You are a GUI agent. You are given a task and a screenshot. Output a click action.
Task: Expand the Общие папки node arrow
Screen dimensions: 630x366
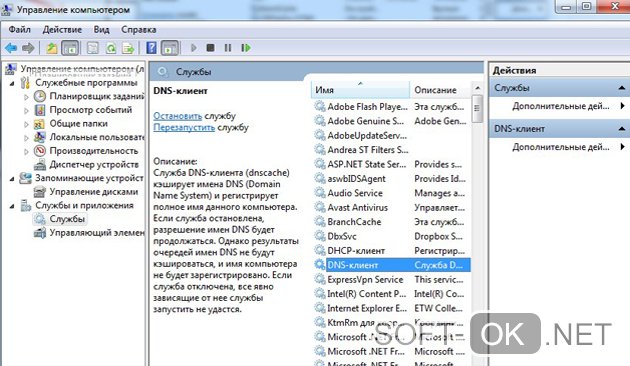(x=26, y=124)
